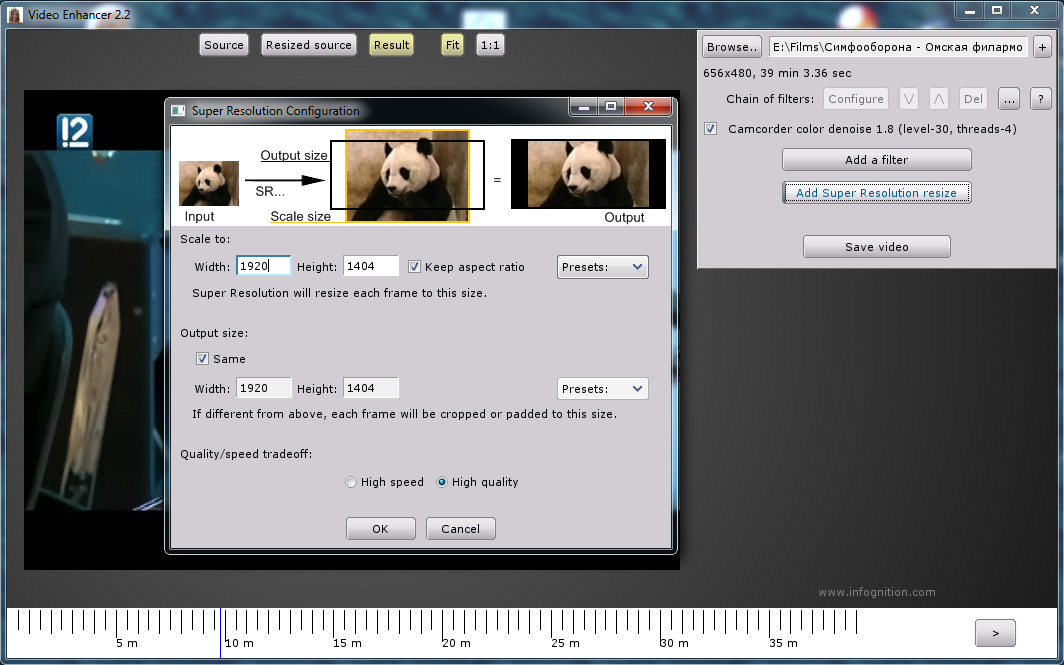Click the plus button beside file path

(x=1041, y=47)
